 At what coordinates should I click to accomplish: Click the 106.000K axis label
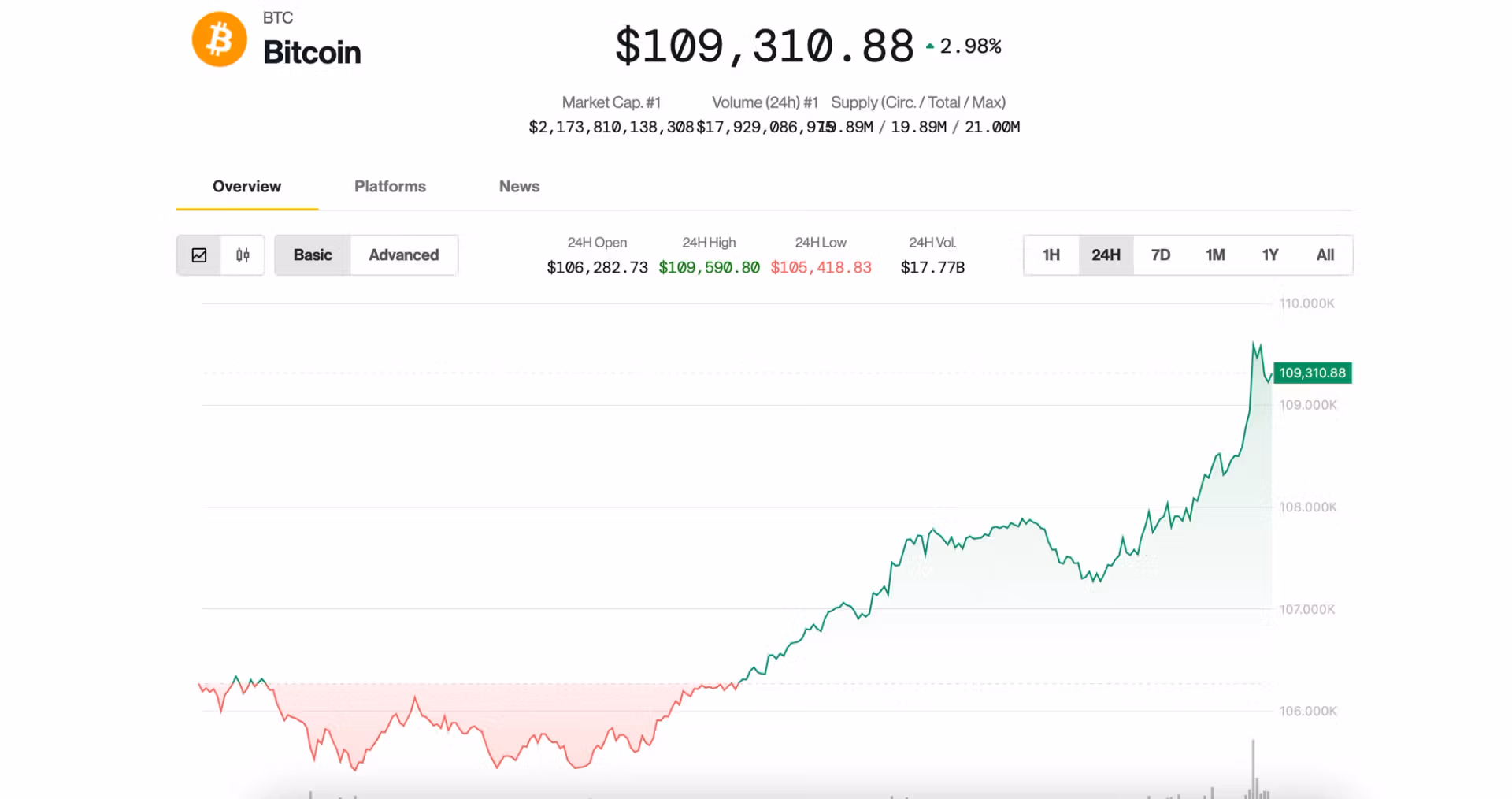pos(1308,712)
